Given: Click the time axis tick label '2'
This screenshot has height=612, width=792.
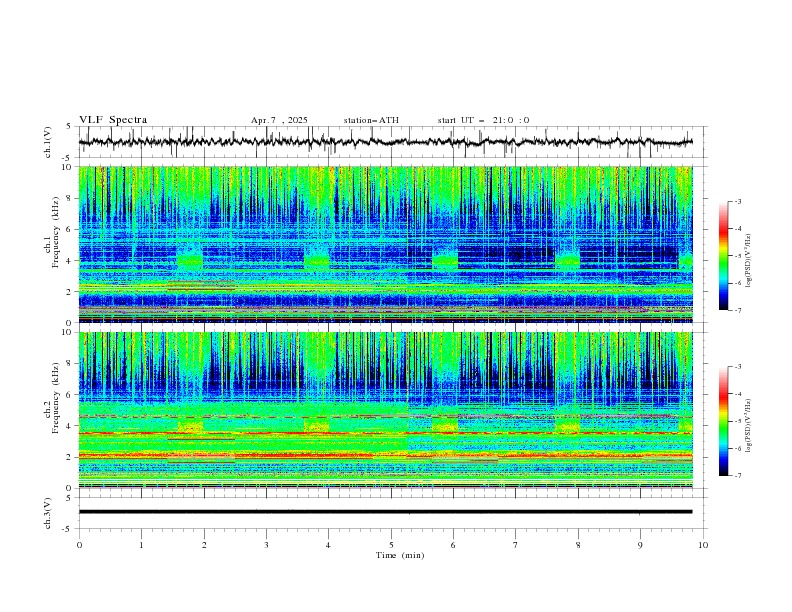Looking at the screenshot, I should 204,545.
